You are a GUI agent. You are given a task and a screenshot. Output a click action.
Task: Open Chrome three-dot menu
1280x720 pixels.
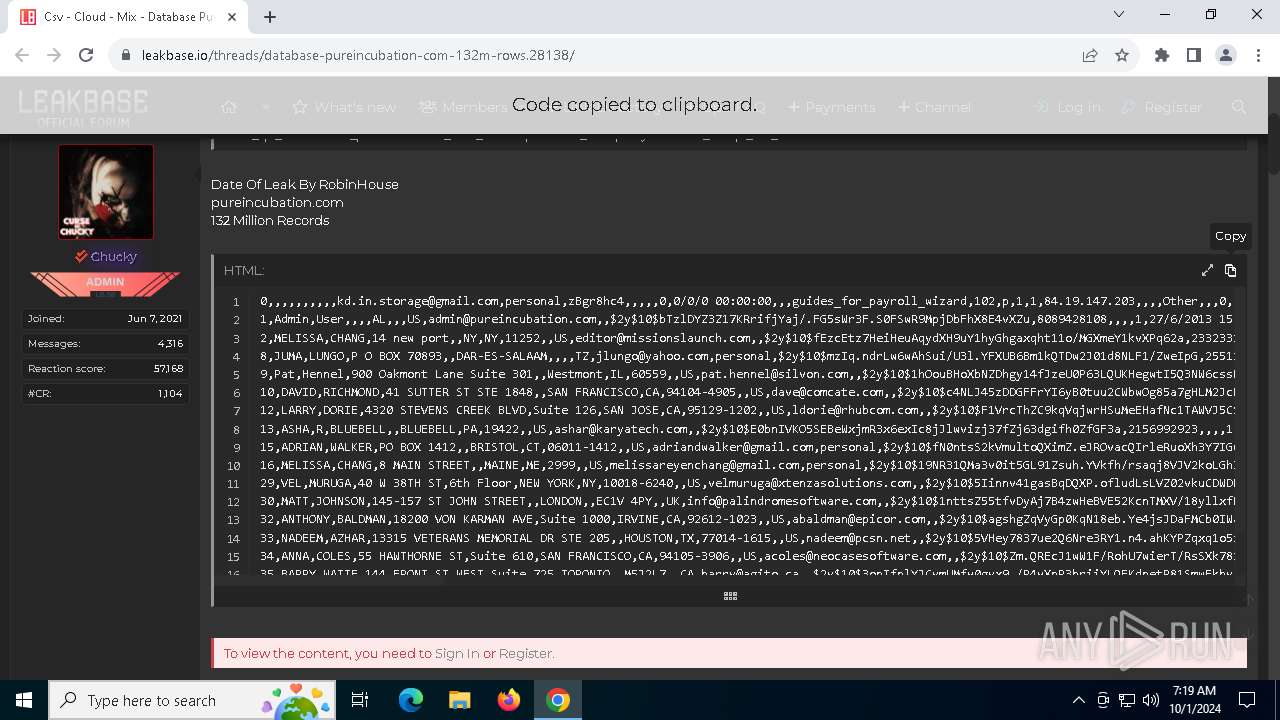tap(1257, 55)
